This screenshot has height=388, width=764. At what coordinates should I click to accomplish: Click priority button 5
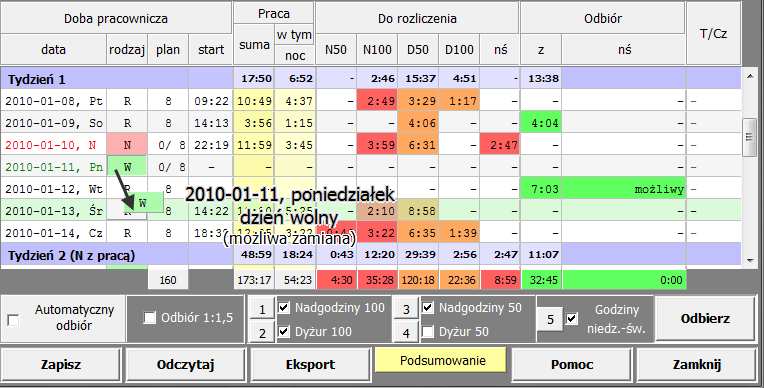pos(550,319)
